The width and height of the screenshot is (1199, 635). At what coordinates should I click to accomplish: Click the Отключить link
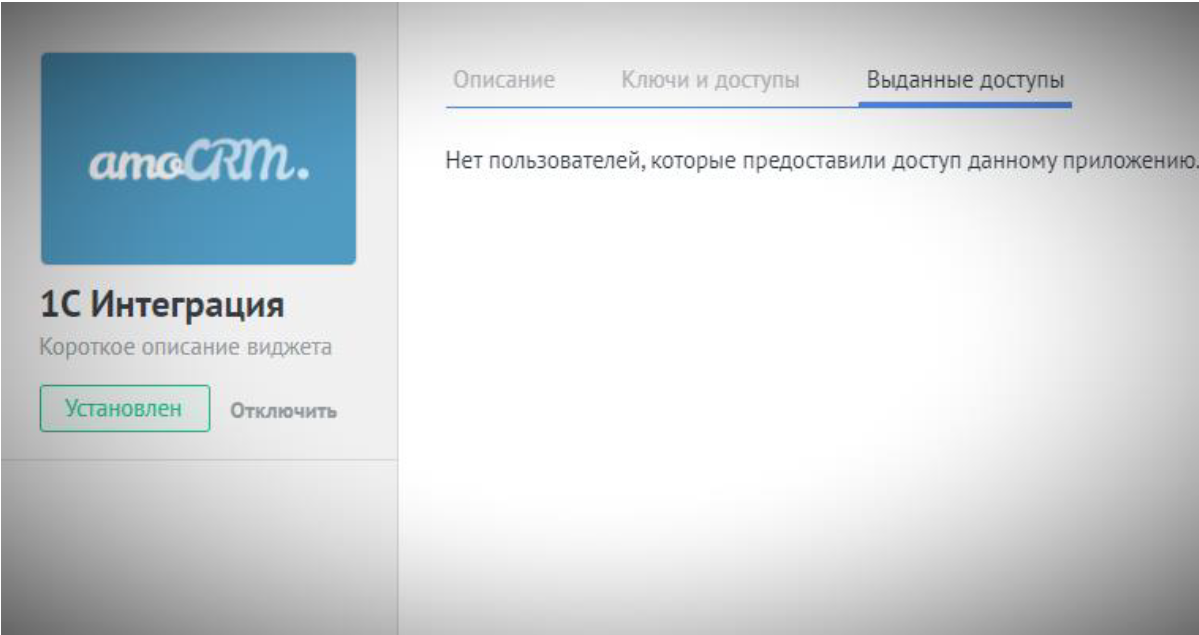(284, 411)
